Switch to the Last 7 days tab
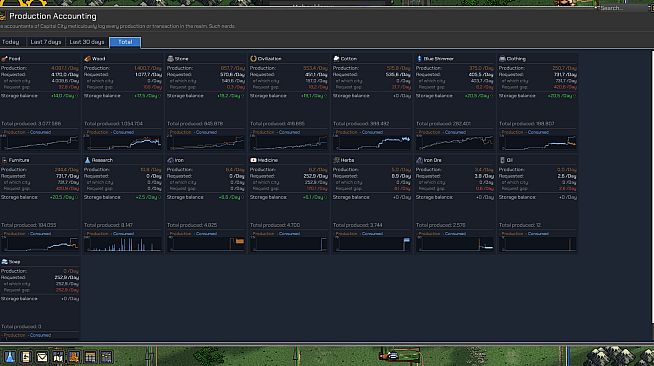The height and width of the screenshot is (366, 654). pos(46,42)
